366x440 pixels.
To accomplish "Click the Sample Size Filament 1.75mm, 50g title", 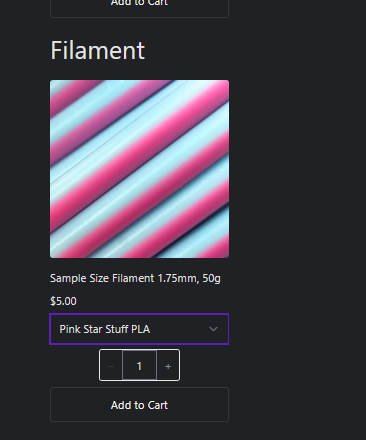I will point(135,278).
